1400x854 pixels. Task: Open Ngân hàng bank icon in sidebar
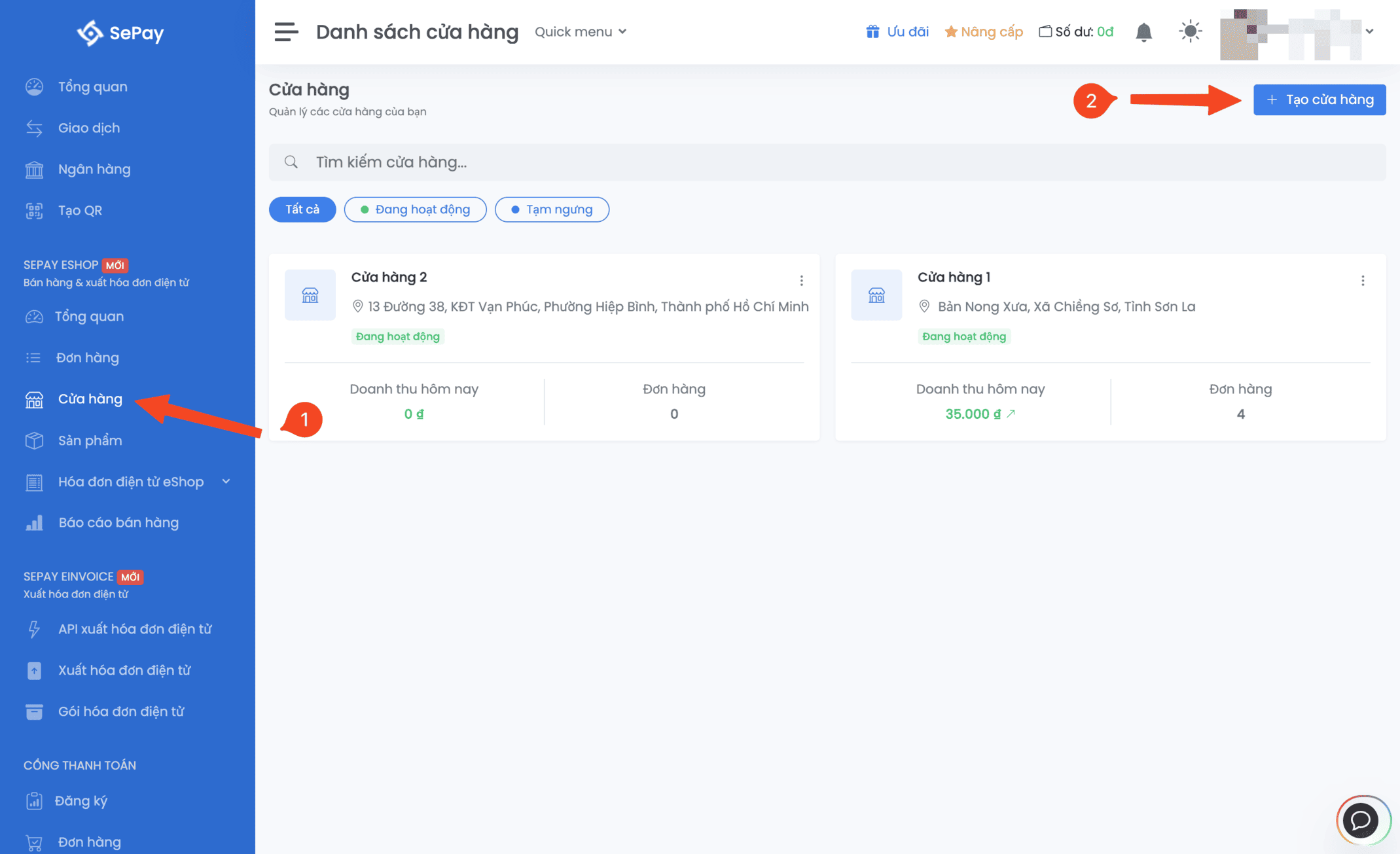coord(34,169)
